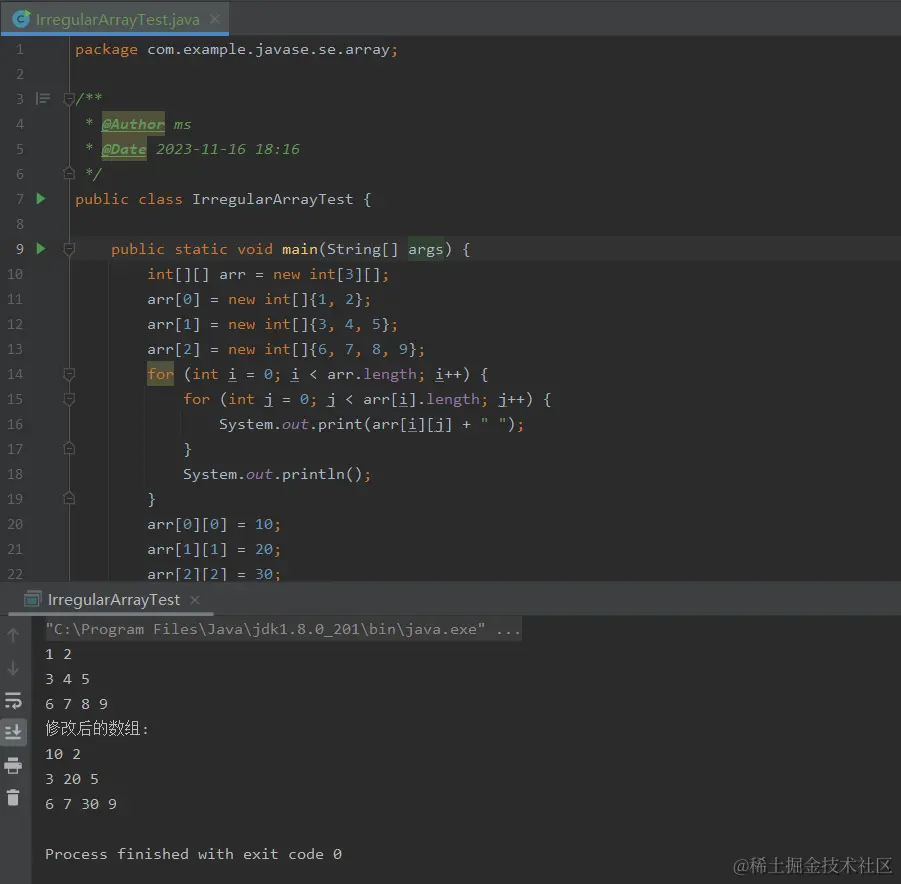Click the fold end marker at line 6
The width and height of the screenshot is (901, 884).
point(69,173)
